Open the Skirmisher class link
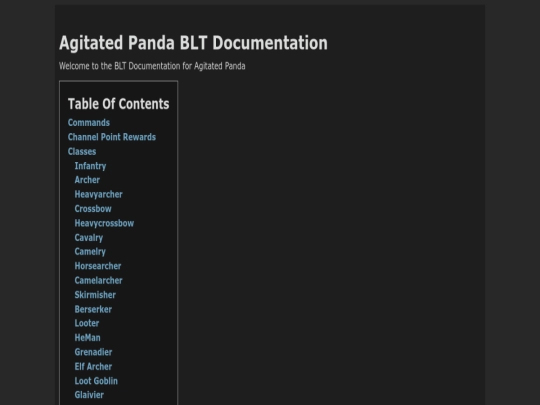Image resolution: width=540 pixels, height=405 pixels. coord(95,295)
